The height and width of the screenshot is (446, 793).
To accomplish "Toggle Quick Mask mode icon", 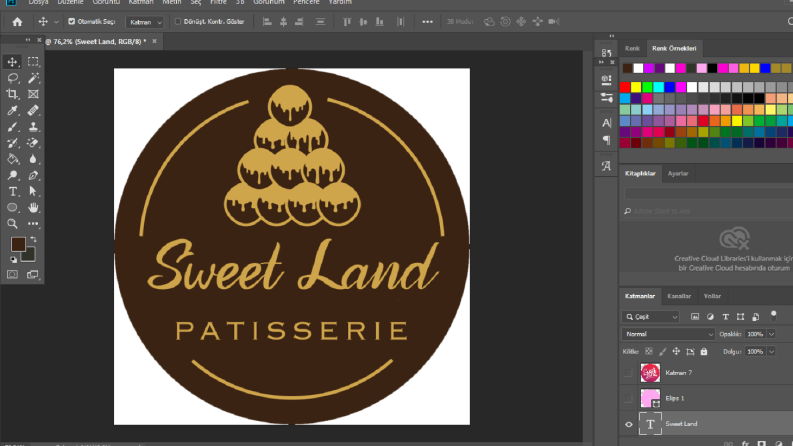I will click(x=12, y=275).
